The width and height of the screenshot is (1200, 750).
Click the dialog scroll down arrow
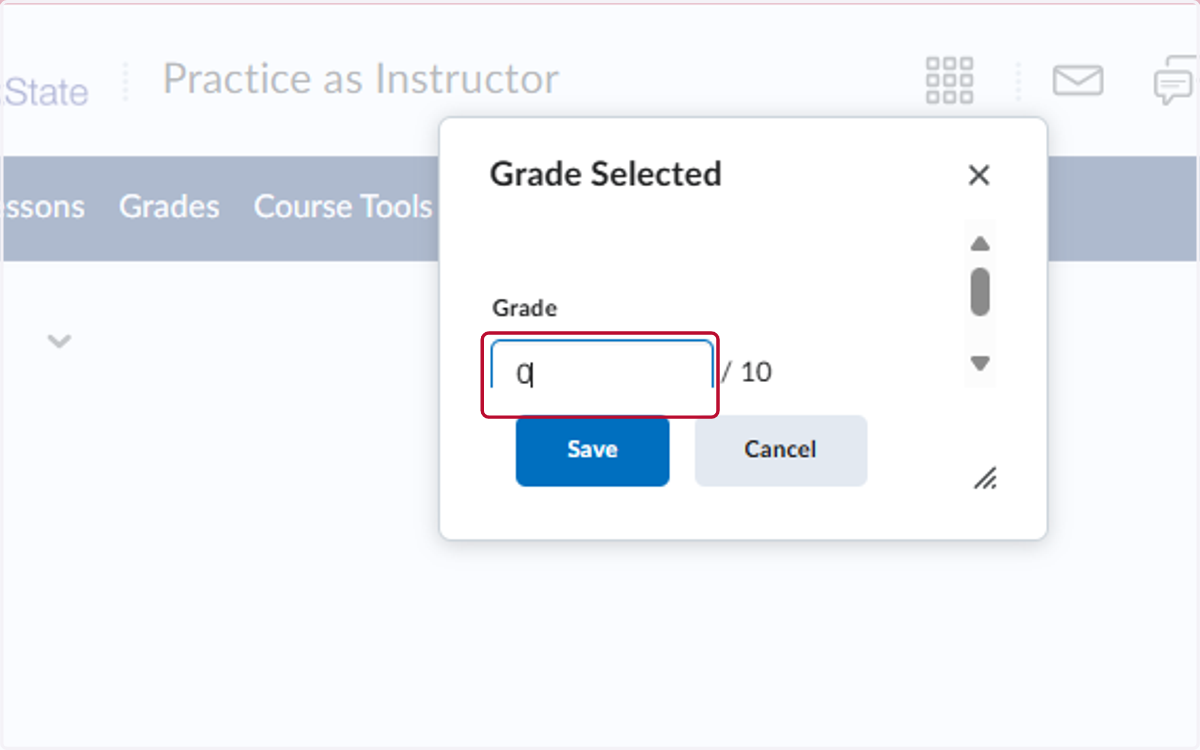click(981, 364)
